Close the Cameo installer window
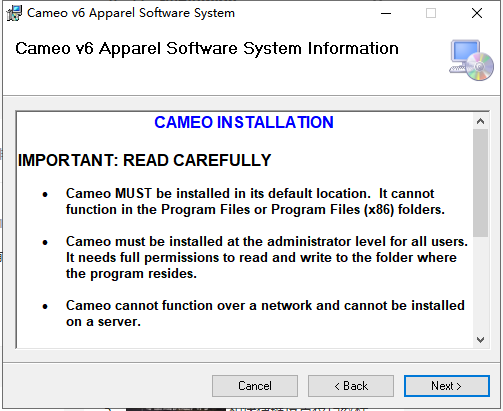Image resolution: width=503 pixels, height=411 pixels. pyautogui.click(x=477, y=13)
